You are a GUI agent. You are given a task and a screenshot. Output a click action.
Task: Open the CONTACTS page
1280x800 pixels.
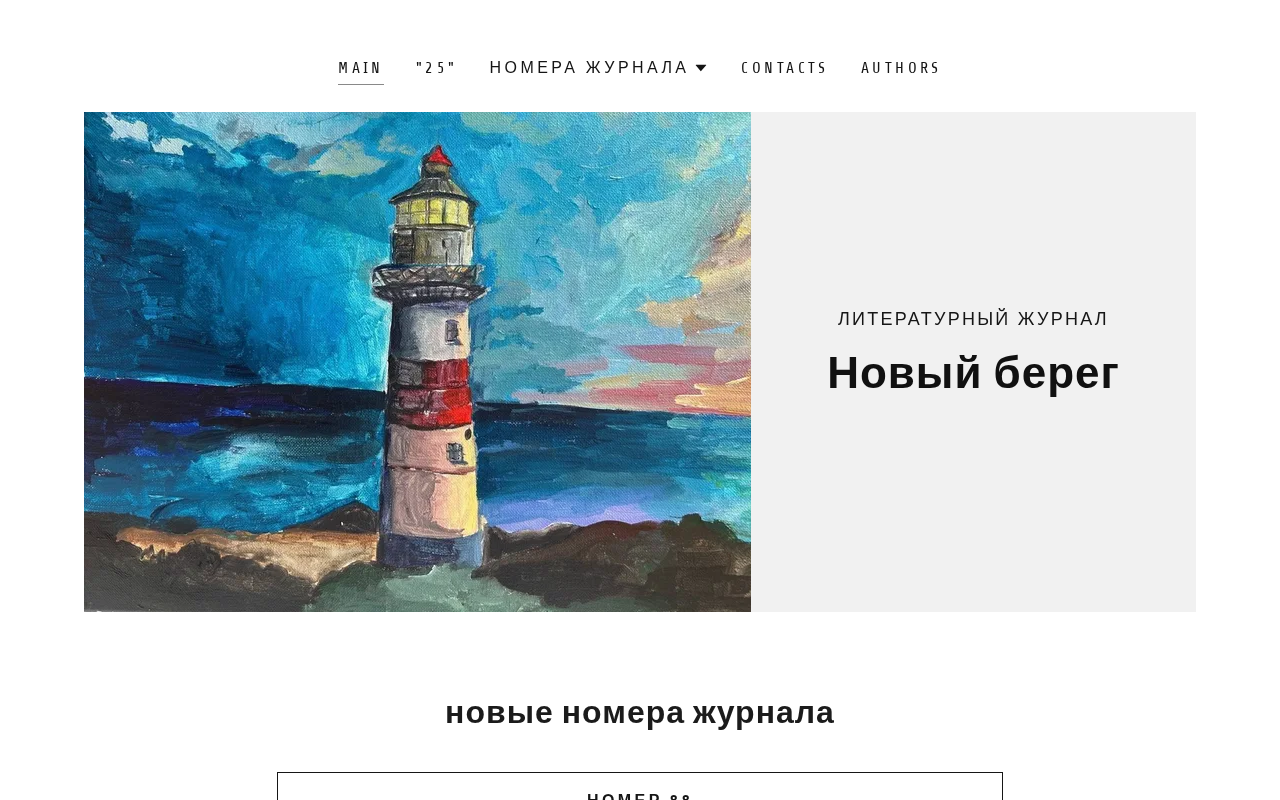pos(784,68)
